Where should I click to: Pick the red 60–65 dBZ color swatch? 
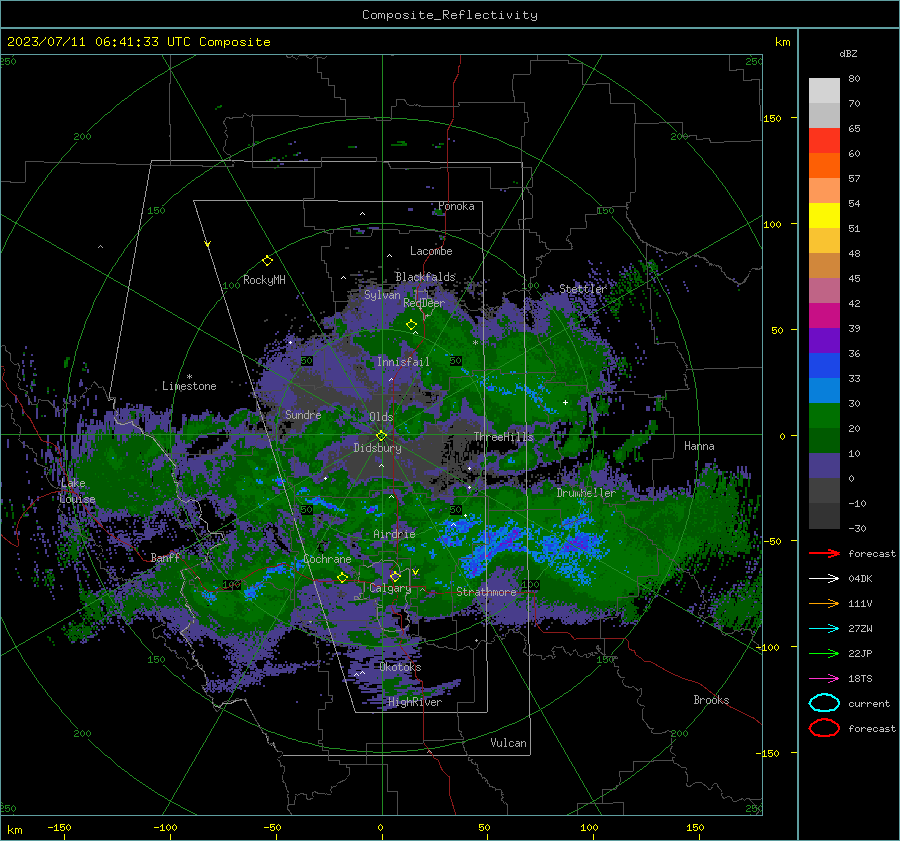click(824, 141)
